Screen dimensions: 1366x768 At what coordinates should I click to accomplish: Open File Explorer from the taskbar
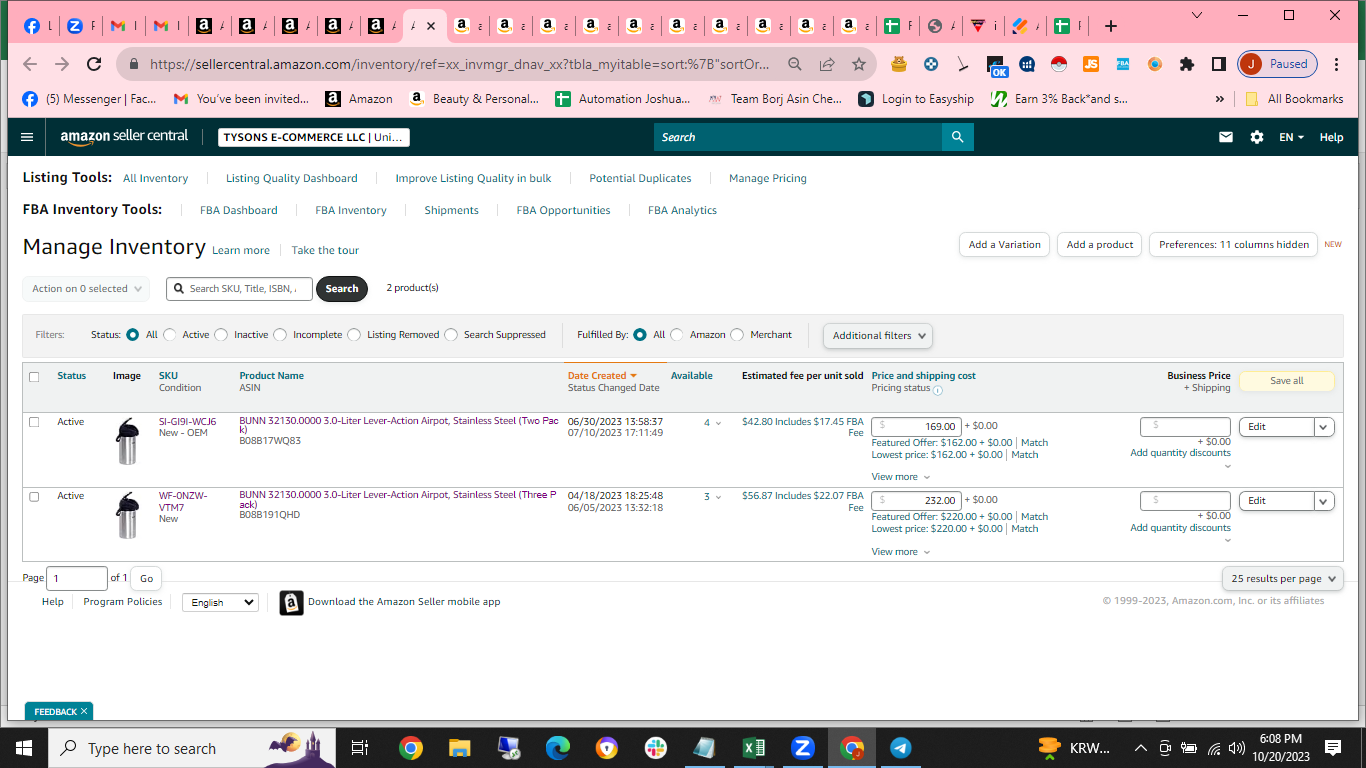tap(459, 748)
